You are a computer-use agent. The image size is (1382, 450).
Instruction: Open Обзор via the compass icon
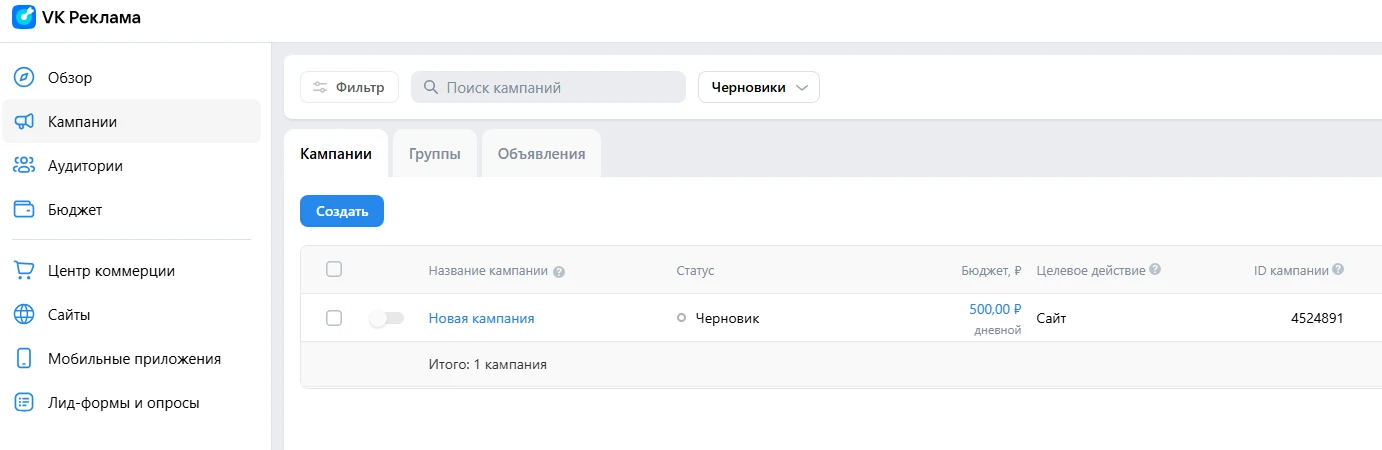(x=24, y=77)
